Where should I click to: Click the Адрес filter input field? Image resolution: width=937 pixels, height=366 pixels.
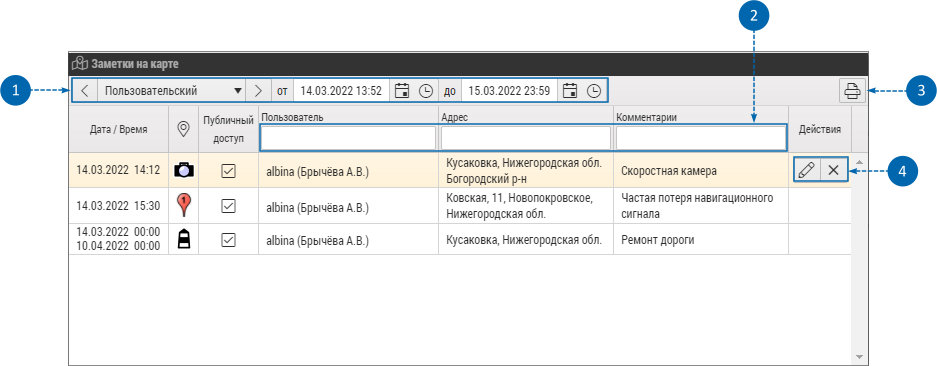526,138
